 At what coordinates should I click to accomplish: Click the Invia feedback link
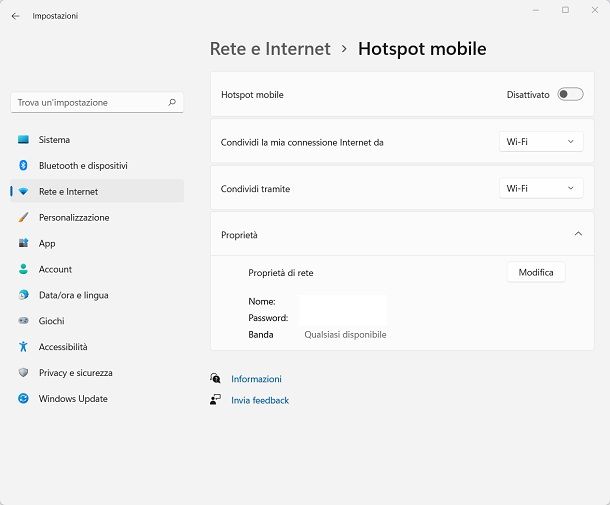(259, 400)
